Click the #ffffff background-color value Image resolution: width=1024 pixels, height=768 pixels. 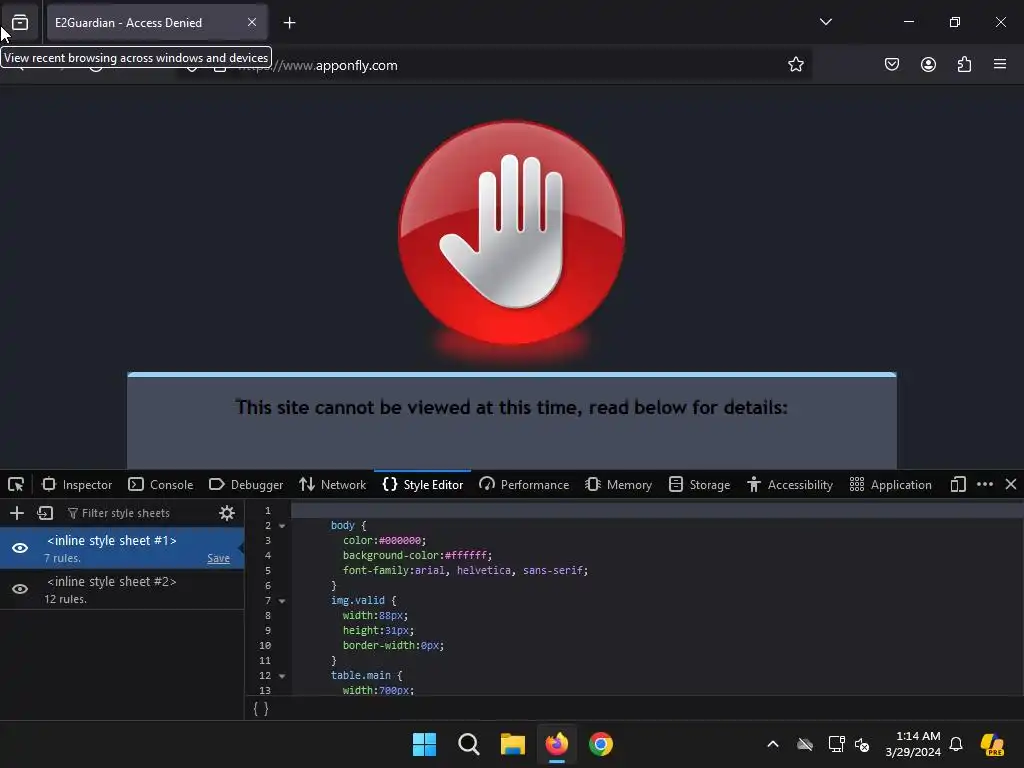click(x=466, y=556)
